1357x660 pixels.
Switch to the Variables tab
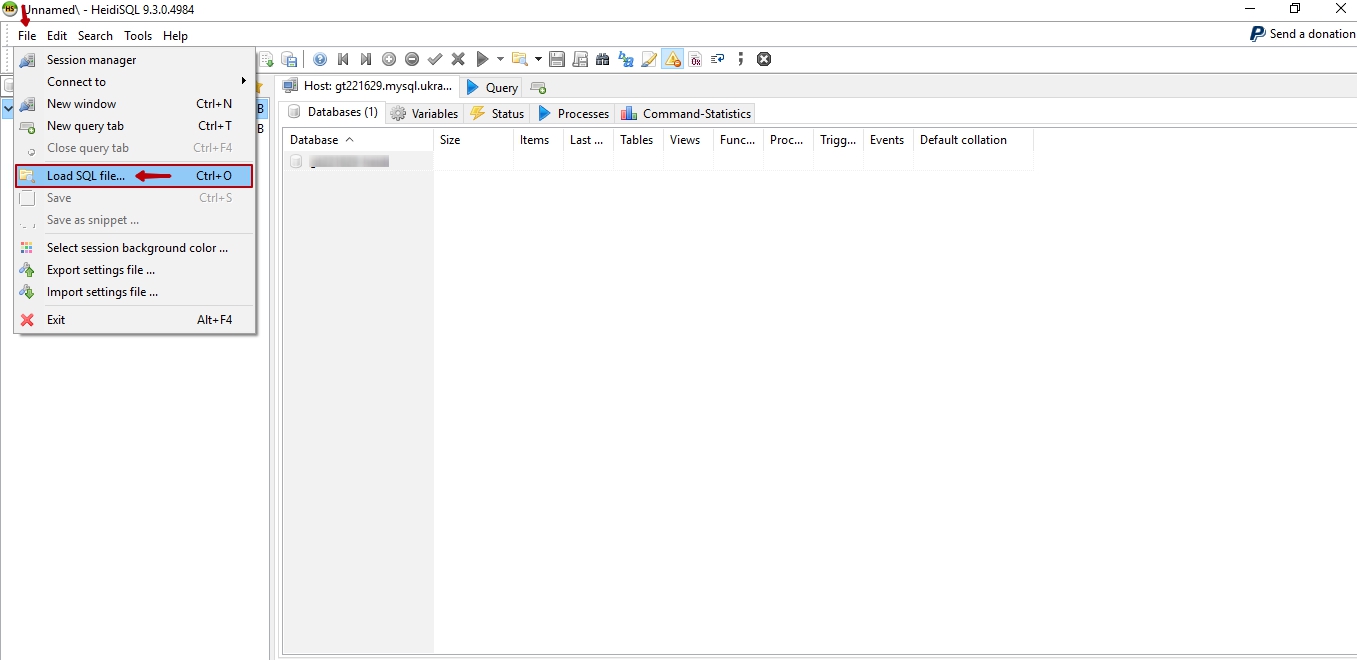(425, 114)
